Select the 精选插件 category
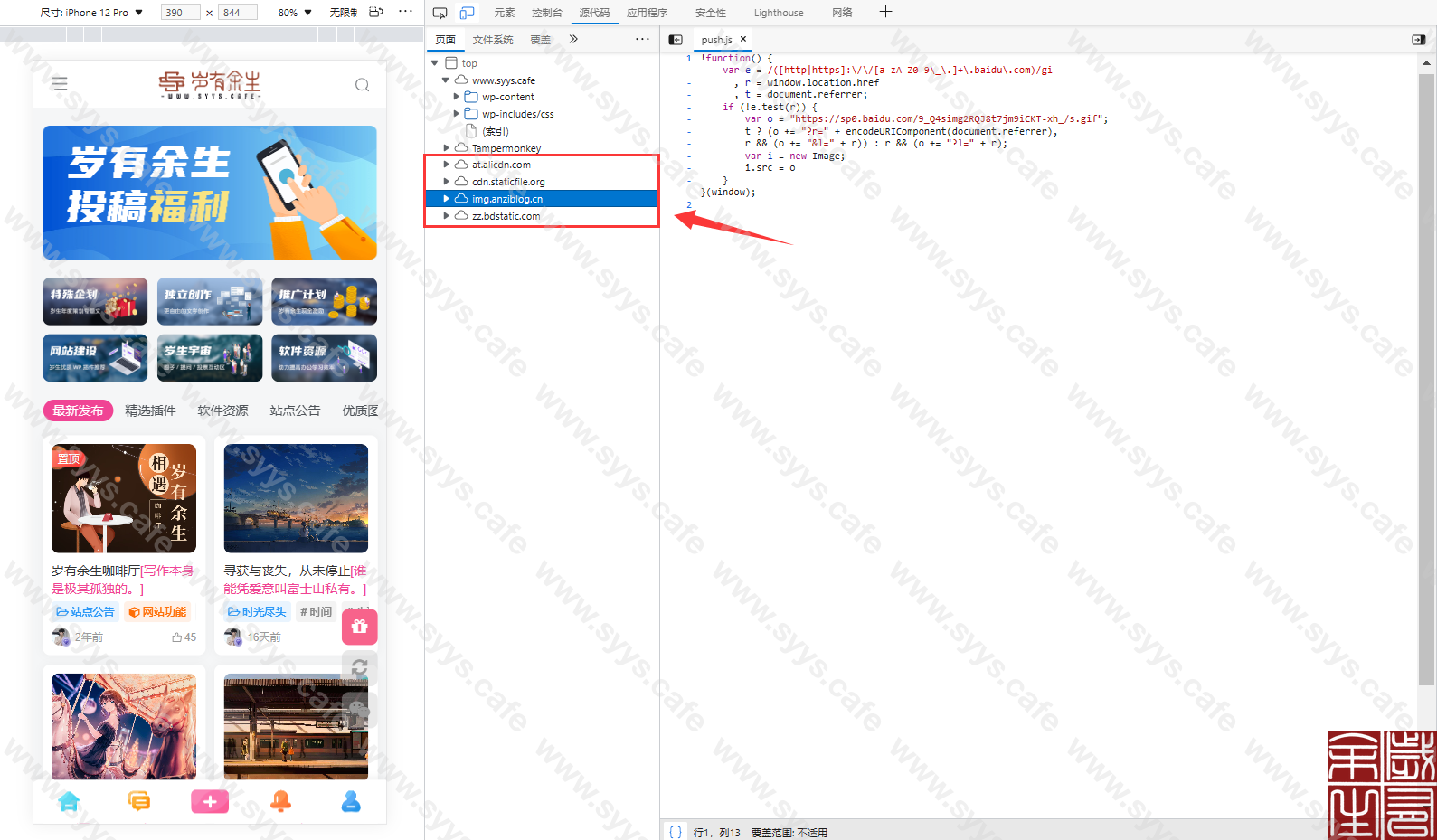This screenshot has height=840, width=1437. tap(150, 411)
